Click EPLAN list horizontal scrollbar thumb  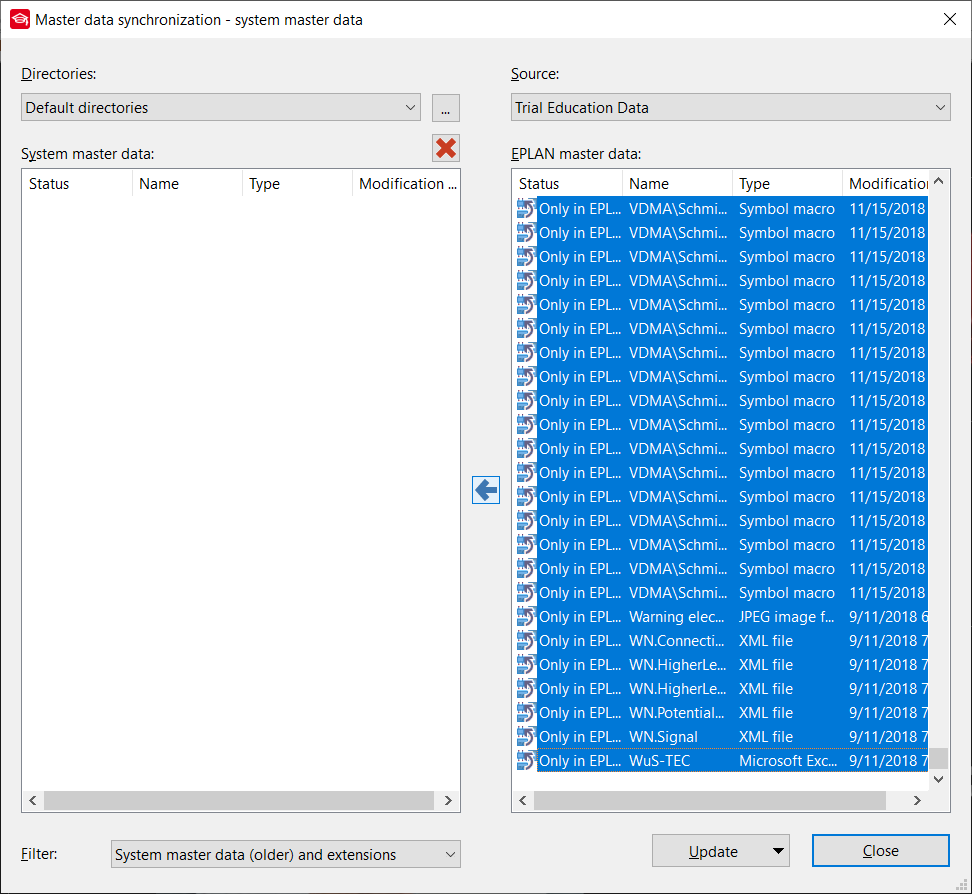(710, 800)
